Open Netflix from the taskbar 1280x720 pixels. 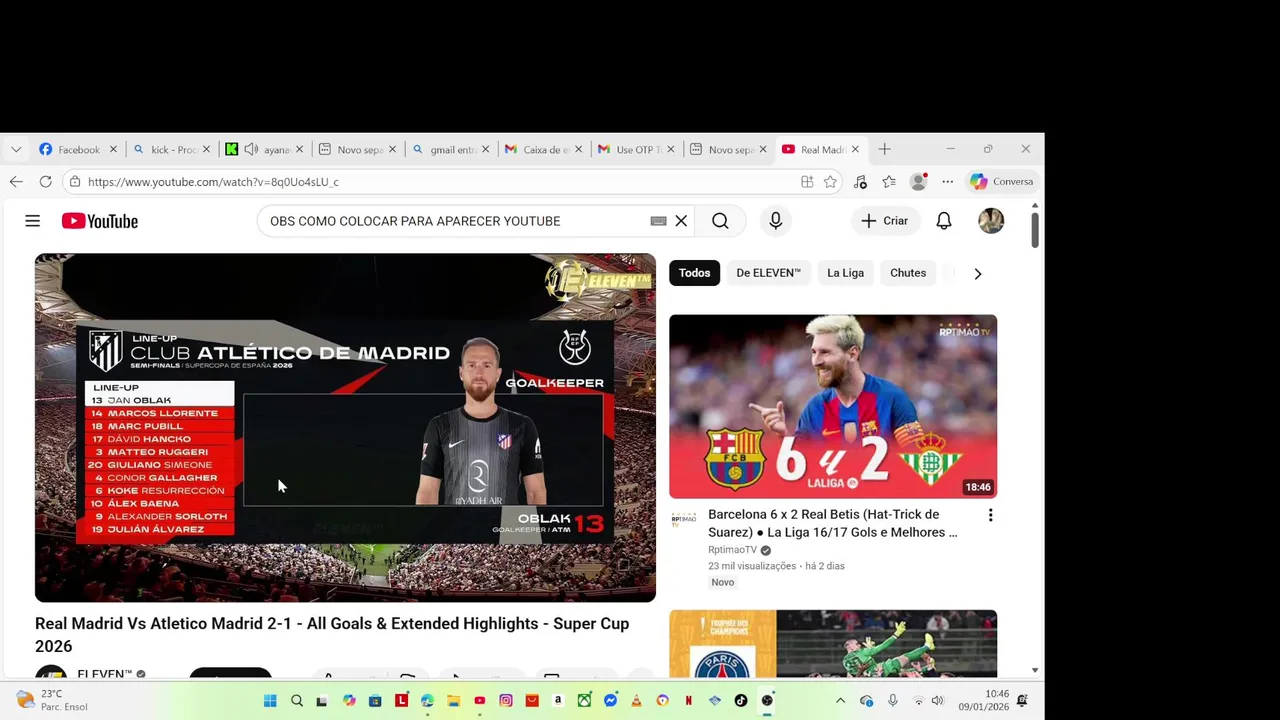tap(688, 701)
